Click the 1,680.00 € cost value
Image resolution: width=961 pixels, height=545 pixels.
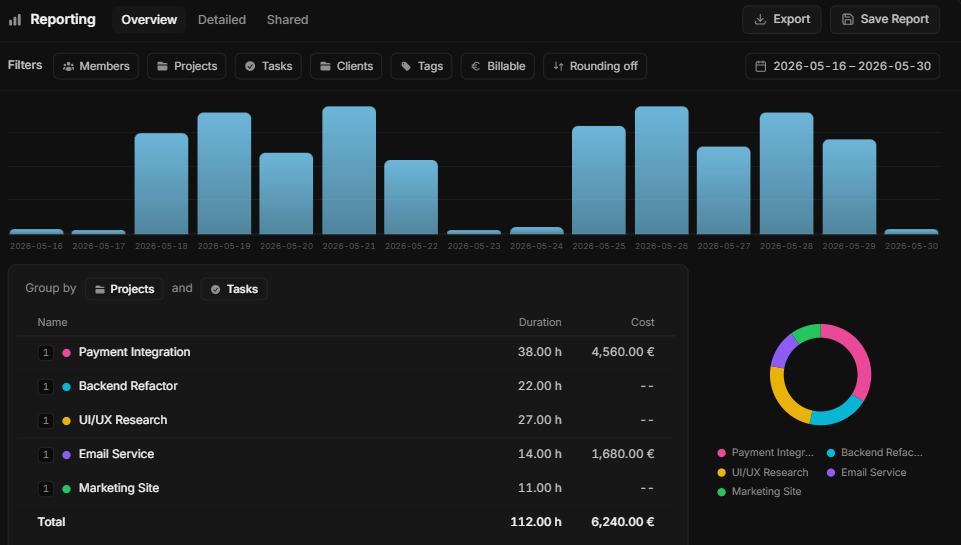pyautogui.click(x=623, y=454)
